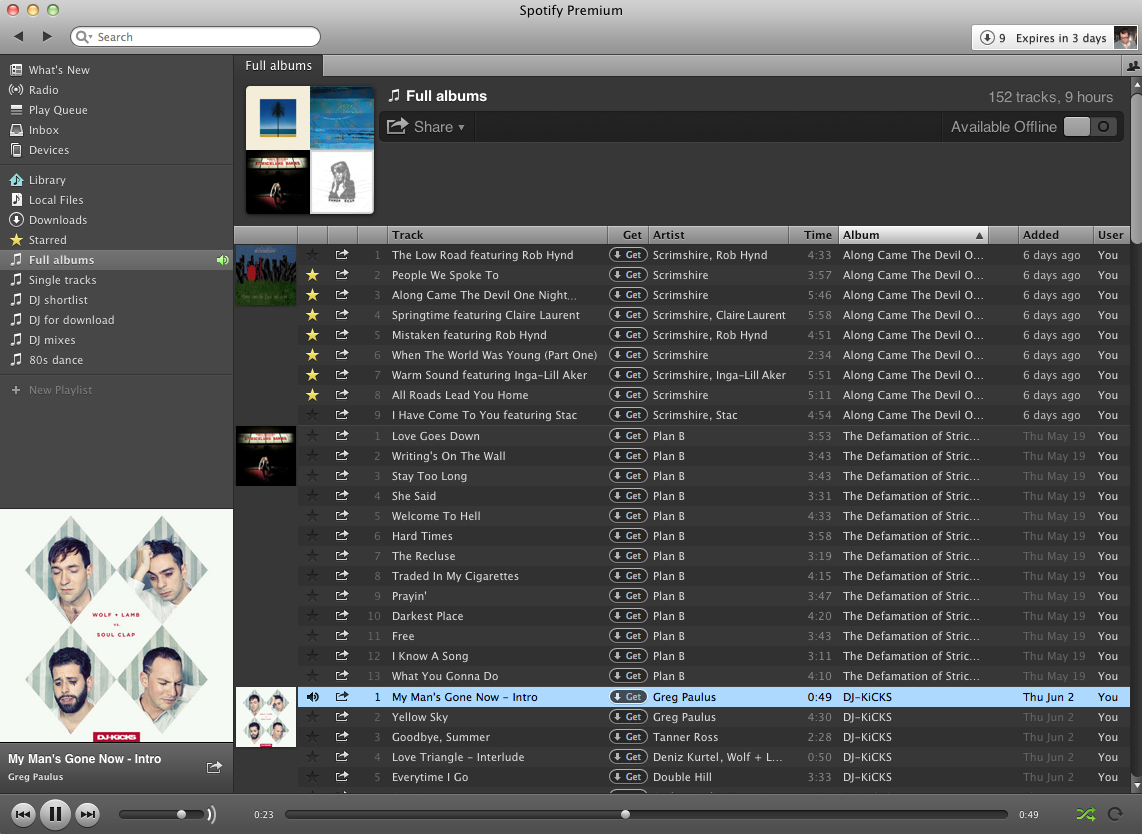The image size is (1142, 834).
Task: Open downloads expiring in 3 days menu
Action: (1041, 38)
